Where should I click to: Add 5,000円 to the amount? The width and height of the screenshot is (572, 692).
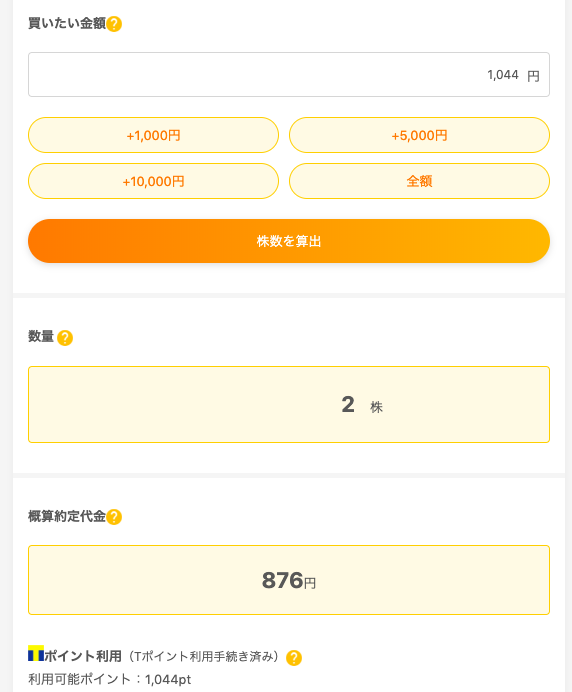(419, 135)
